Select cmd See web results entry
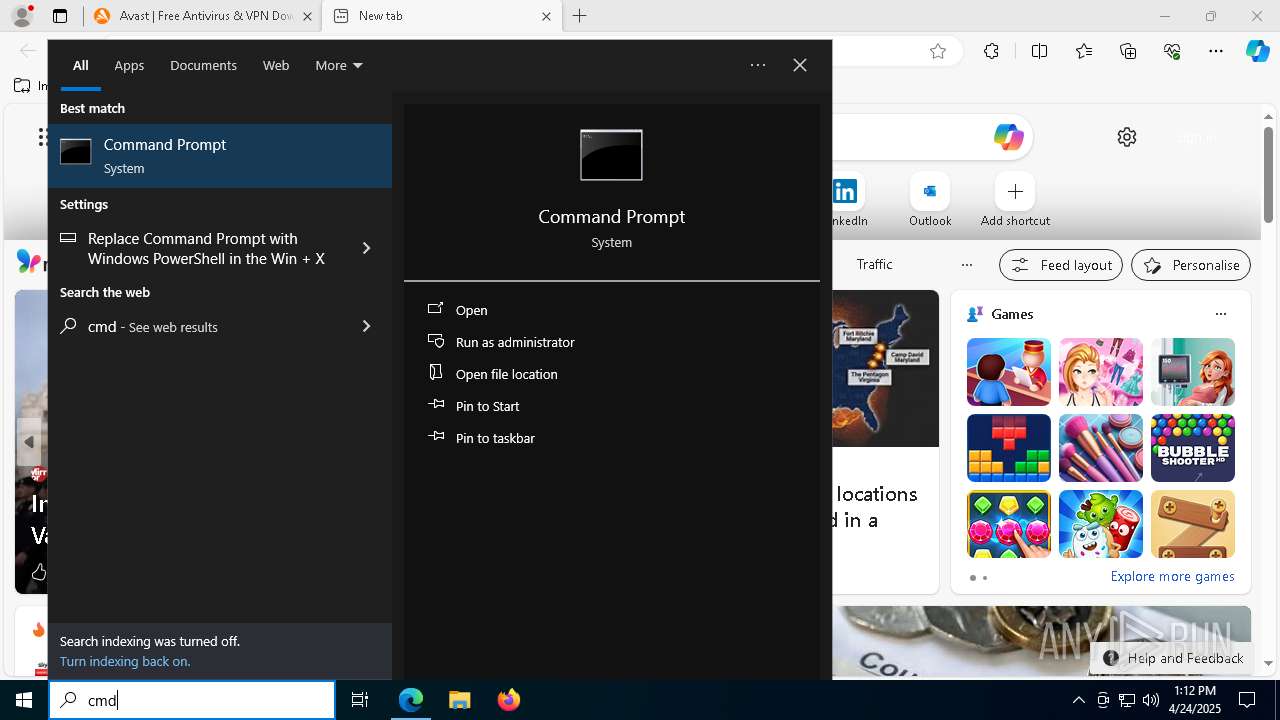The height and width of the screenshot is (720, 1280). 195,326
